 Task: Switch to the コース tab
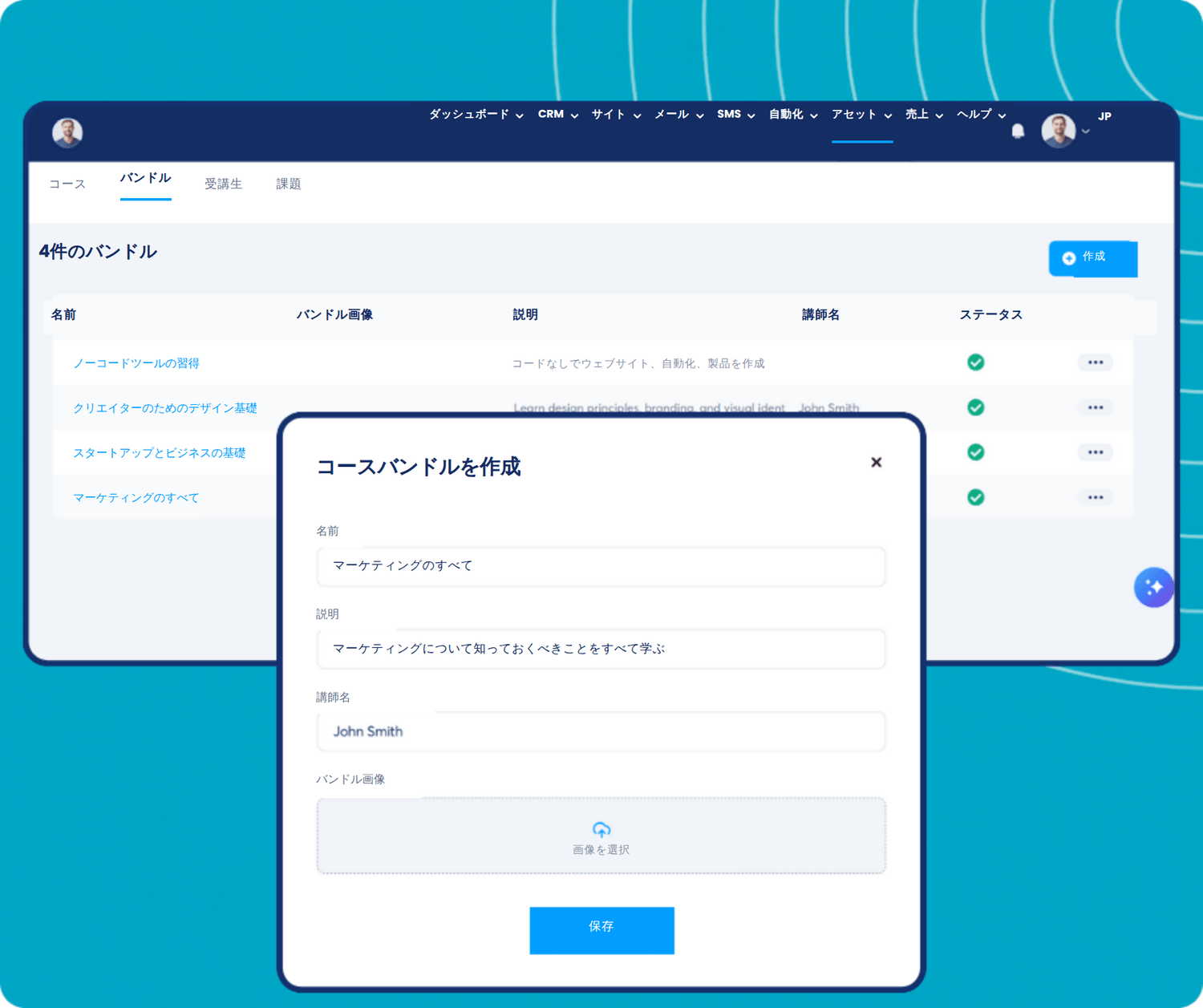(x=67, y=184)
